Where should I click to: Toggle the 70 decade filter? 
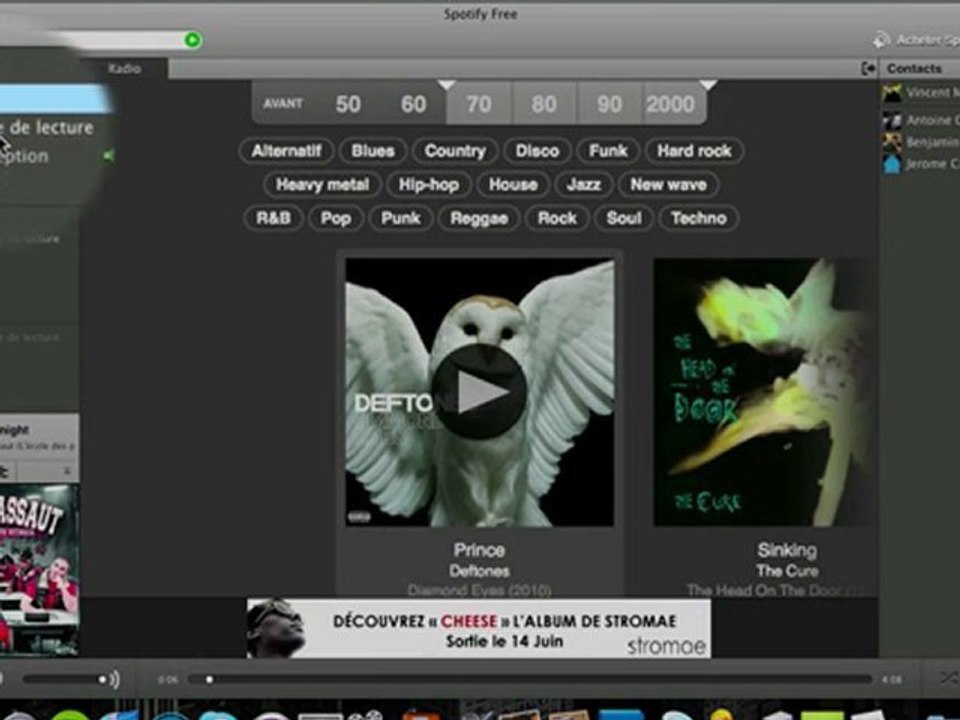479,104
